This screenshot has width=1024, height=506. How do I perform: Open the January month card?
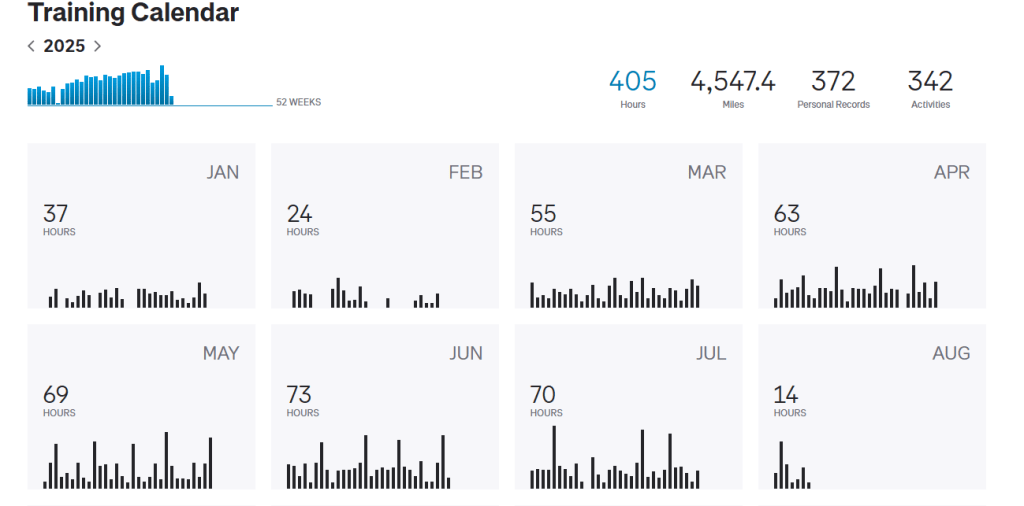pos(141,226)
